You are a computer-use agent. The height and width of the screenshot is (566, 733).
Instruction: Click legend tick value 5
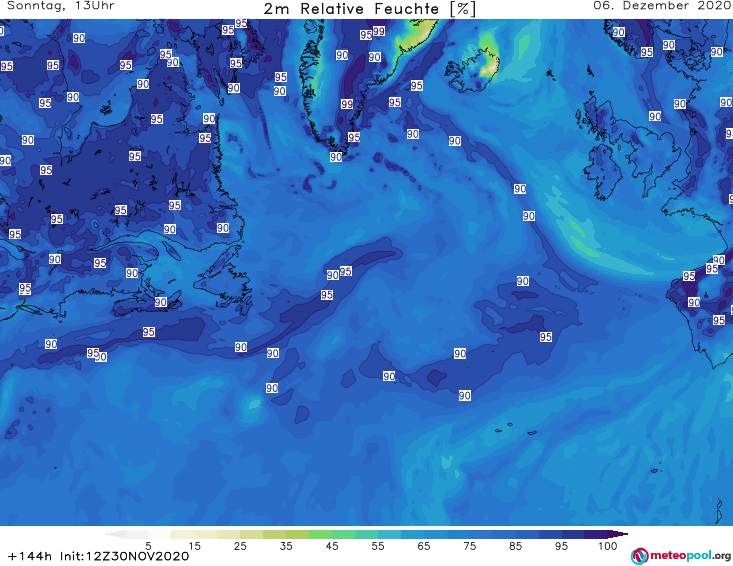coord(148,546)
